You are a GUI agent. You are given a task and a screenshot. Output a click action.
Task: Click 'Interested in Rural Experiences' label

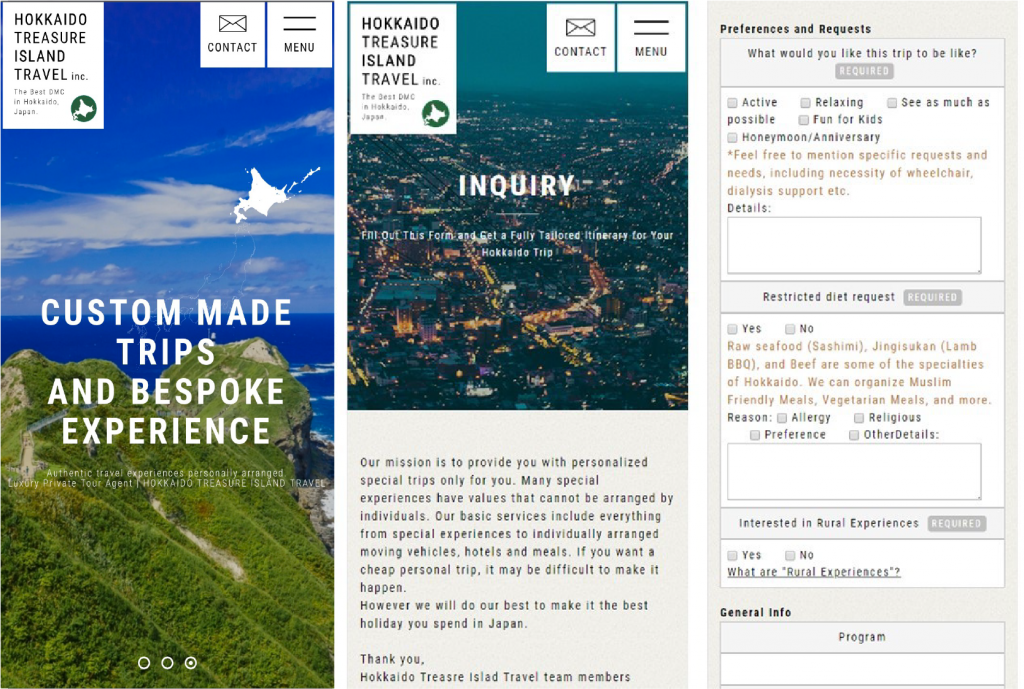[829, 523]
